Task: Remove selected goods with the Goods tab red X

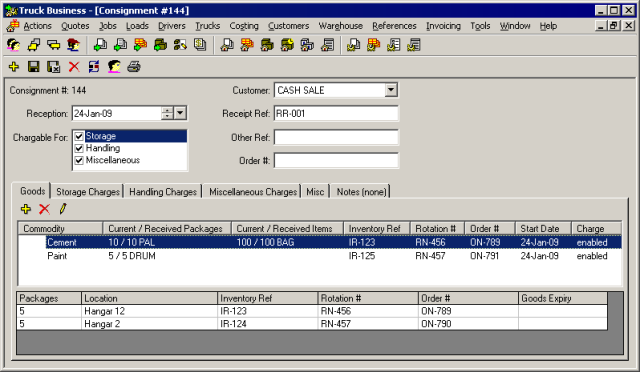Action: [x=44, y=209]
